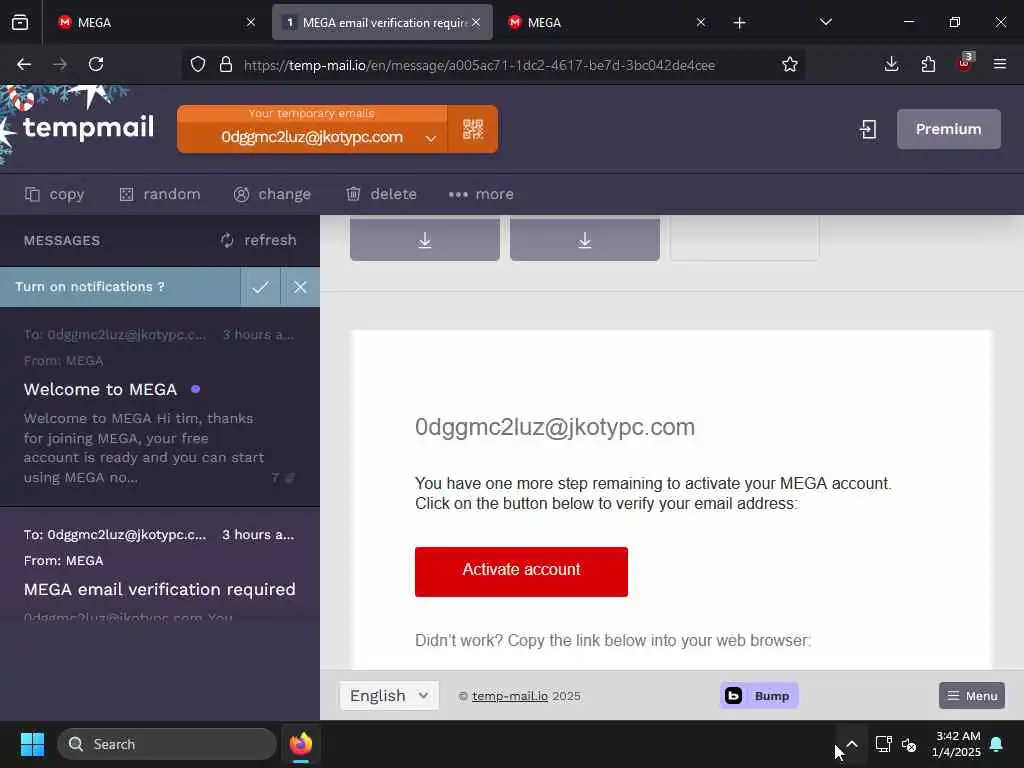The width and height of the screenshot is (1024, 768).
Task: Download the first attachment
Action: tap(424, 240)
